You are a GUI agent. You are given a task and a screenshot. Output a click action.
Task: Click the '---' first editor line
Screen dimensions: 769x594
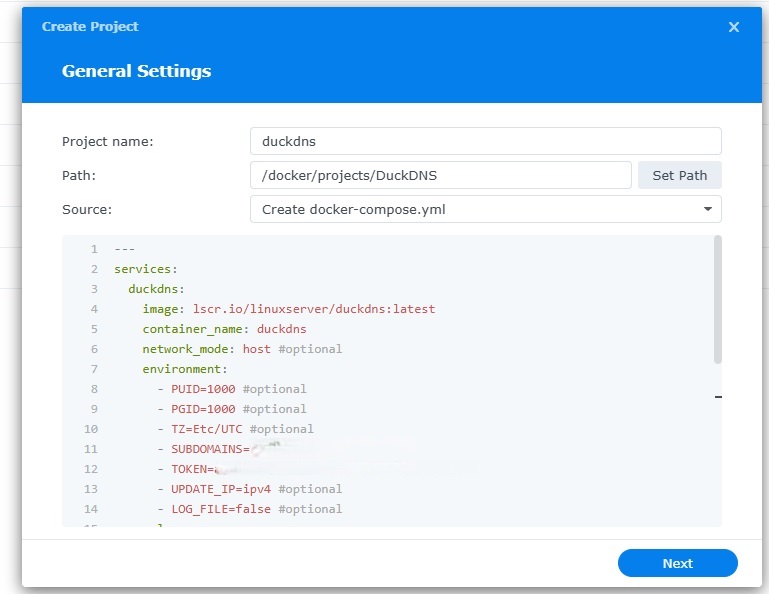[x=125, y=249]
